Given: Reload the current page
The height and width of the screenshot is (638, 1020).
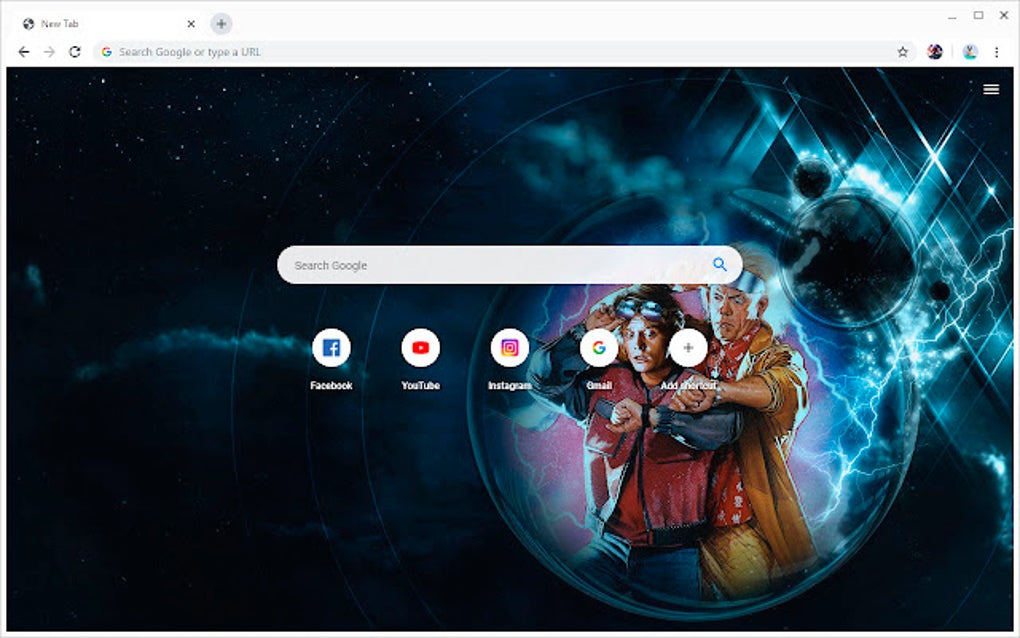Looking at the screenshot, I should click(x=75, y=52).
